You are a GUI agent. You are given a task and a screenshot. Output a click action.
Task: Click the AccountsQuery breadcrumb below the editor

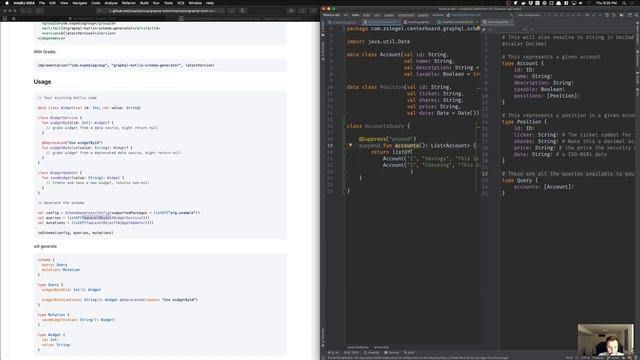(358, 347)
